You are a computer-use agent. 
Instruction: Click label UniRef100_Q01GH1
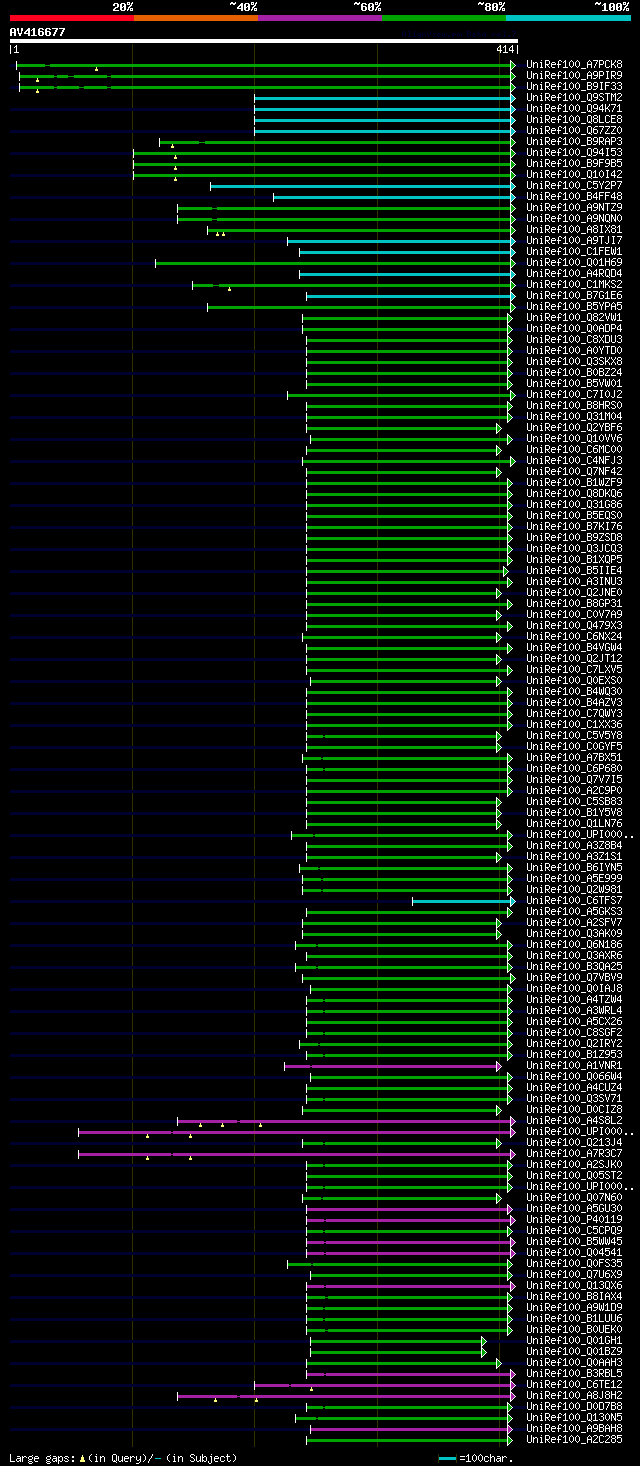[574, 1340]
